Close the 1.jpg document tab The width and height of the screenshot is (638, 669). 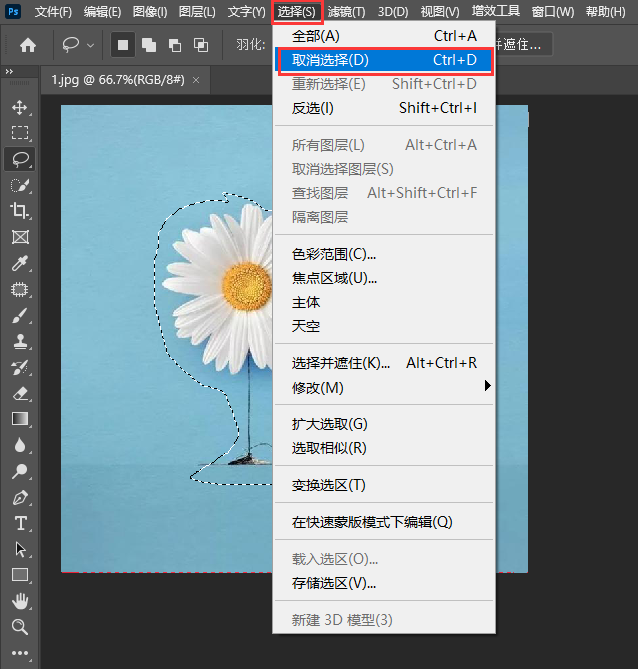[x=196, y=80]
